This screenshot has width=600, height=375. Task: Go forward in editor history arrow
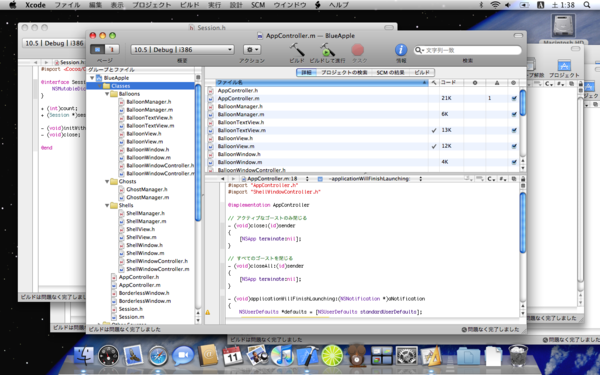point(232,179)
